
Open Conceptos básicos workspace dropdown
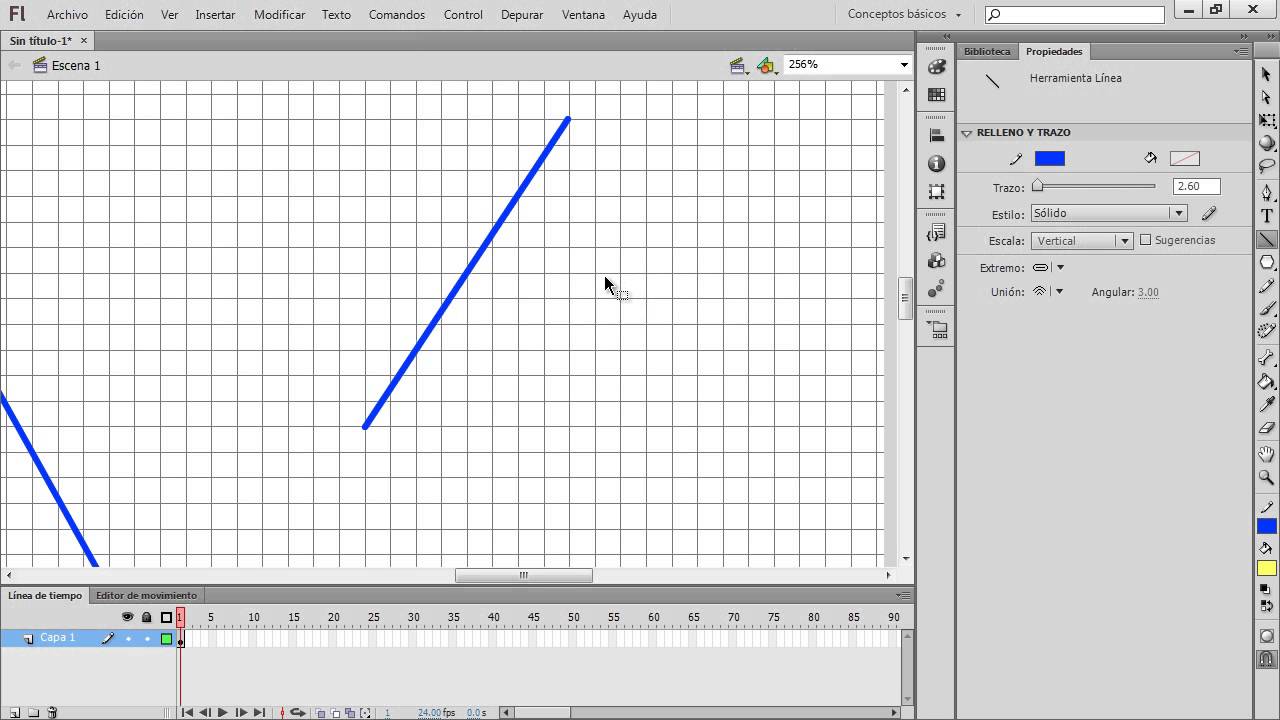[x=904, y=14]
